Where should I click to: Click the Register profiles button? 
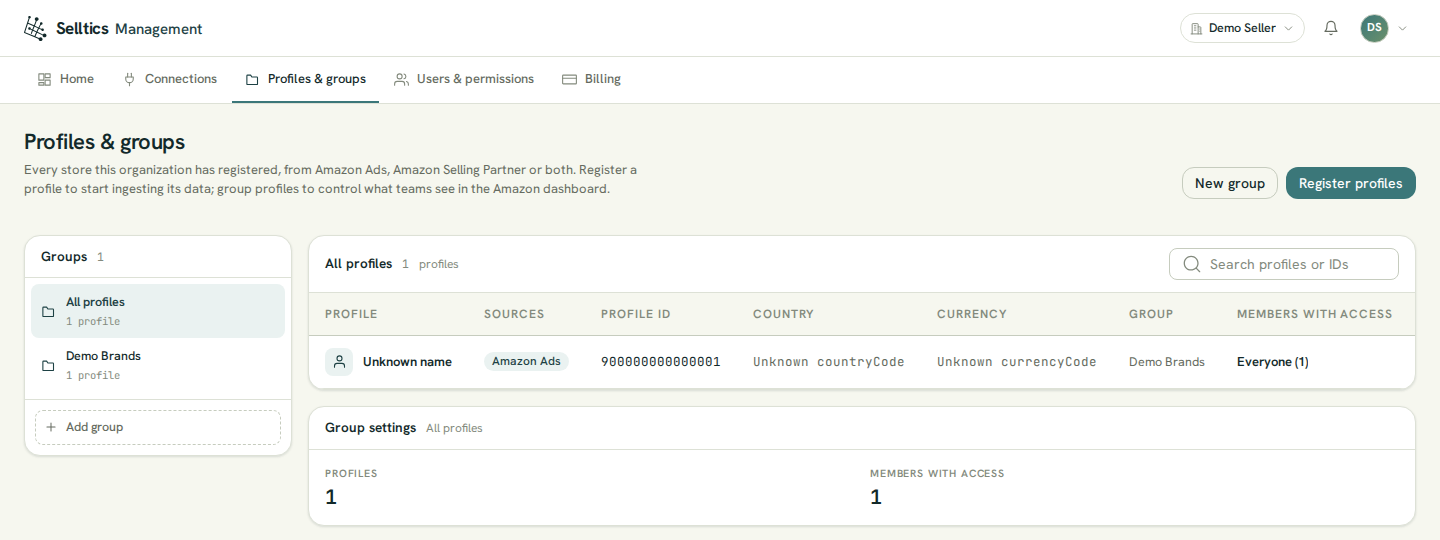pyautogui.click(x=1351, y=183)
